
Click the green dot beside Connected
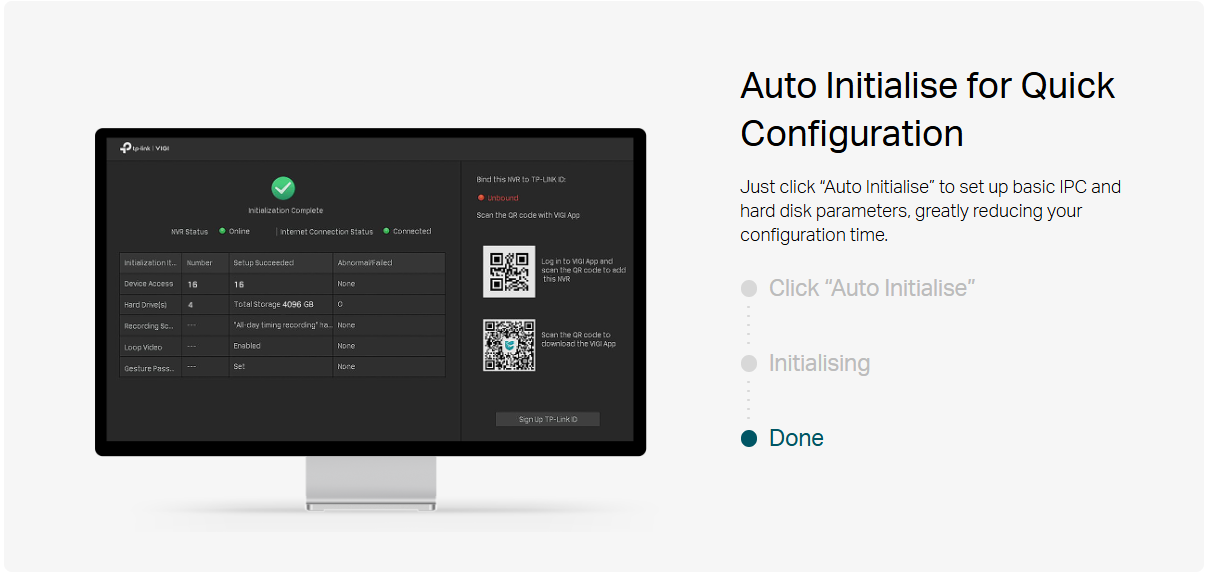tap(386, 231)
